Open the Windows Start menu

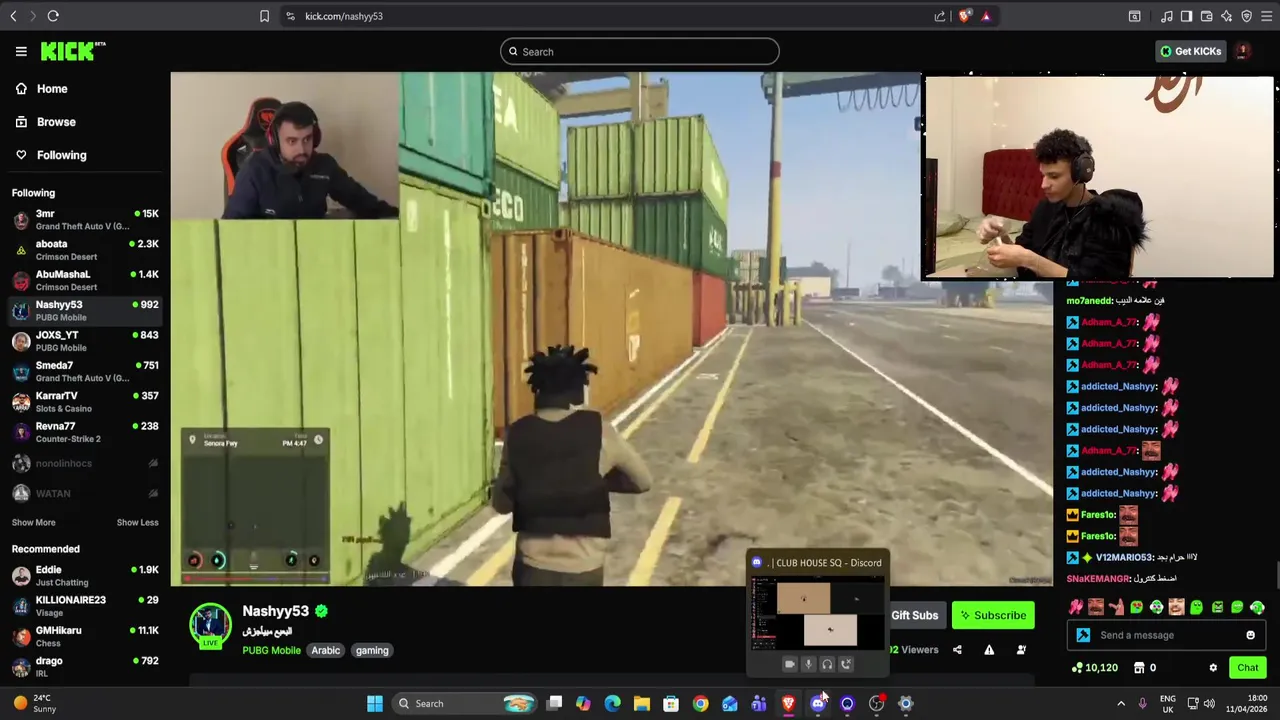[375, 704]
